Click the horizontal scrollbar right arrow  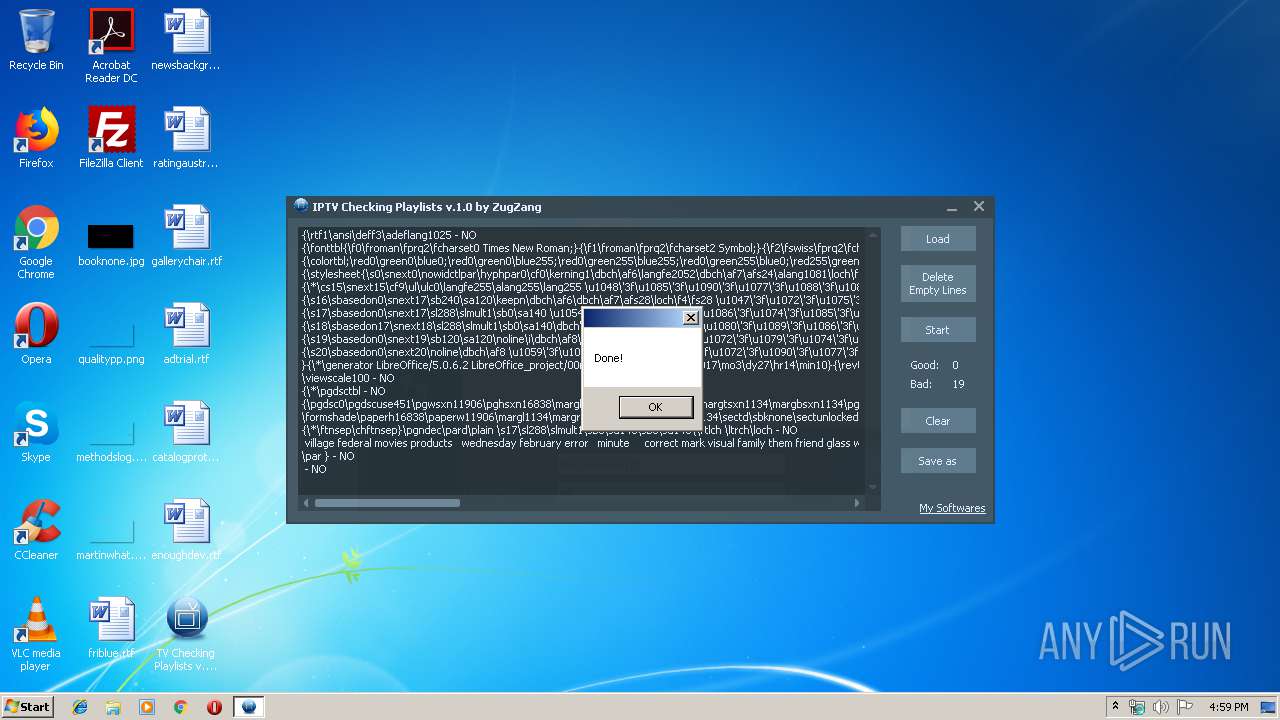tap(857, 503)
